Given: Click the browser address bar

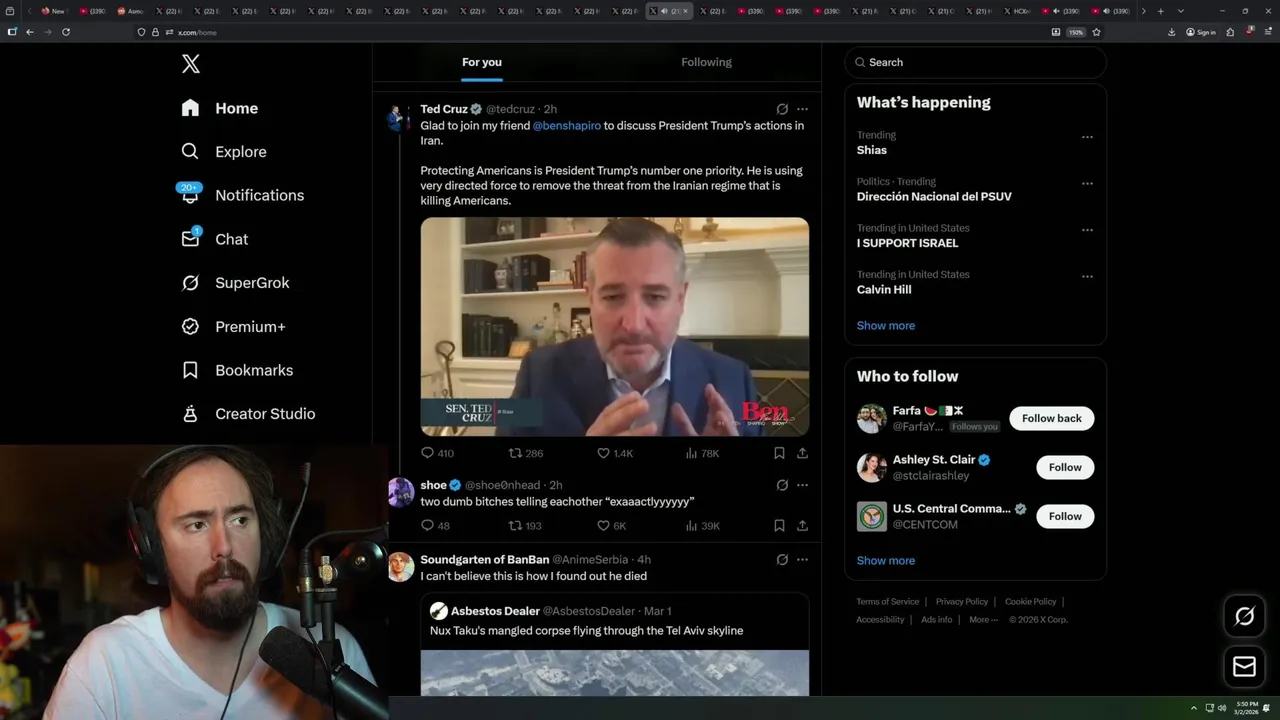Looking at the screenshot, I should 590,32.
